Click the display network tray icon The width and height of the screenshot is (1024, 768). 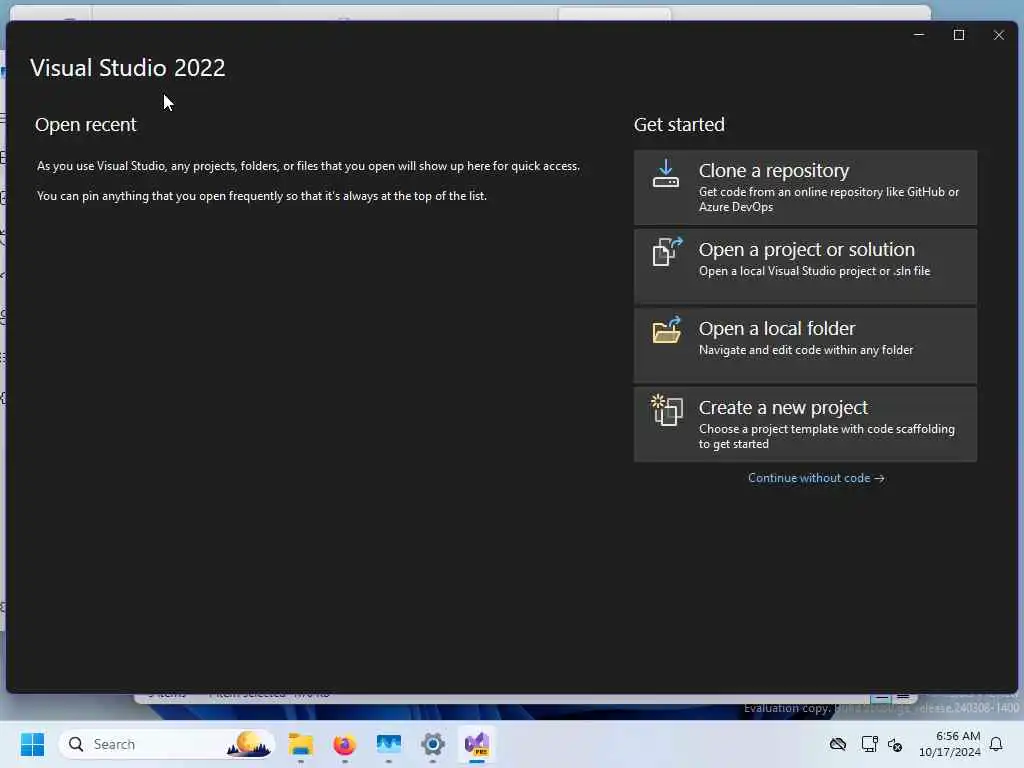coord(869,744)
